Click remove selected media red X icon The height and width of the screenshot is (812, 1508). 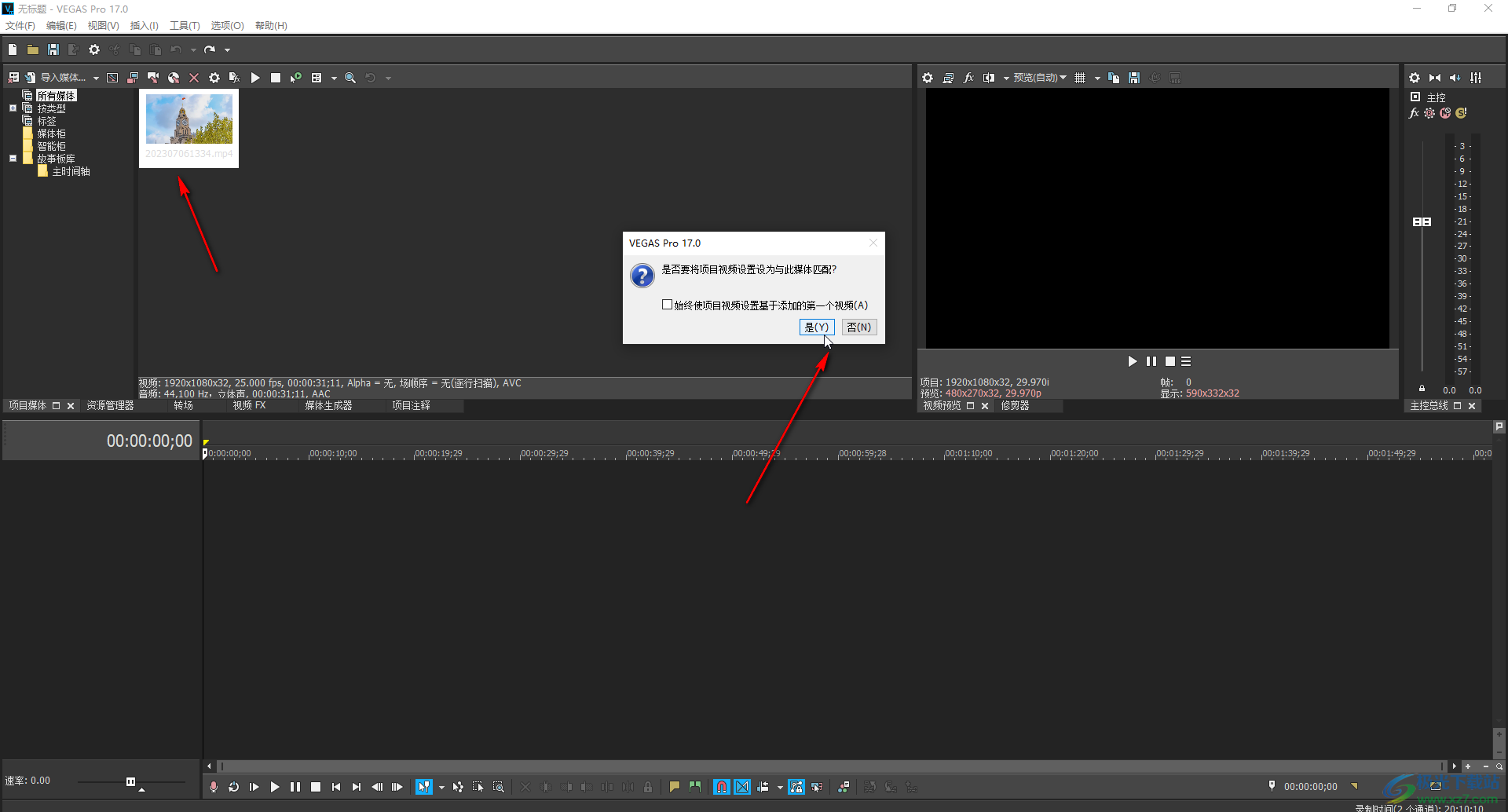pos(194,78)
